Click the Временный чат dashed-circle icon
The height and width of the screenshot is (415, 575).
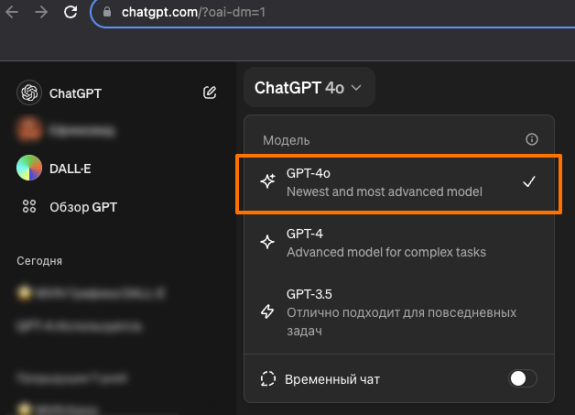point(268,379)
